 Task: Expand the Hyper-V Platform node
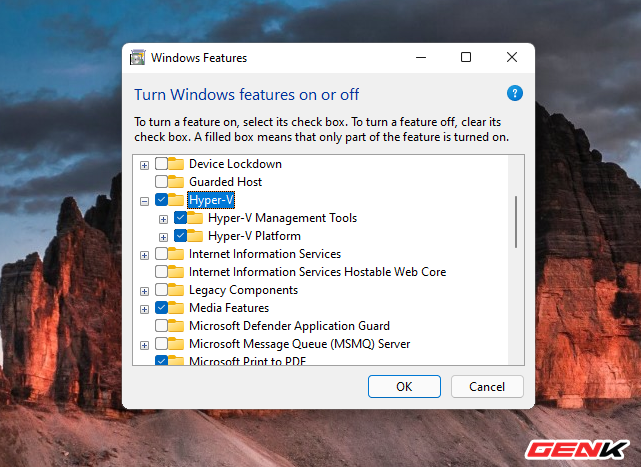coord(163,237)
